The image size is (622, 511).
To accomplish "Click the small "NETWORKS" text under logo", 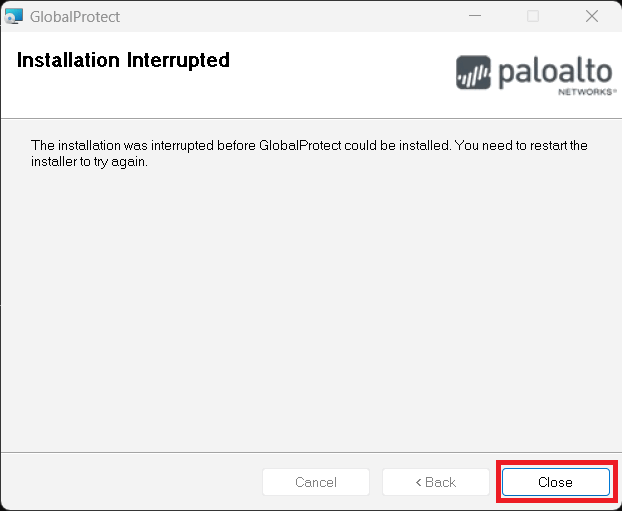I will pos(585,92).
